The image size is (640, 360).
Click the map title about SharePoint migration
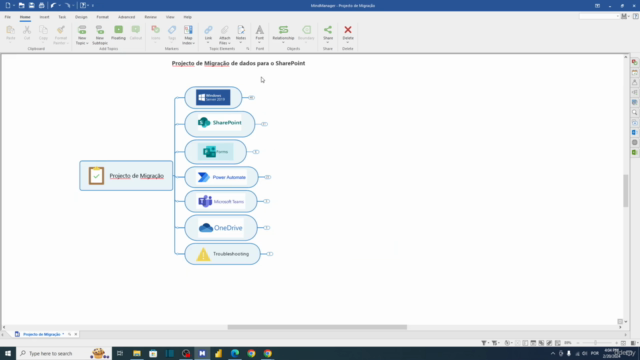238,63
